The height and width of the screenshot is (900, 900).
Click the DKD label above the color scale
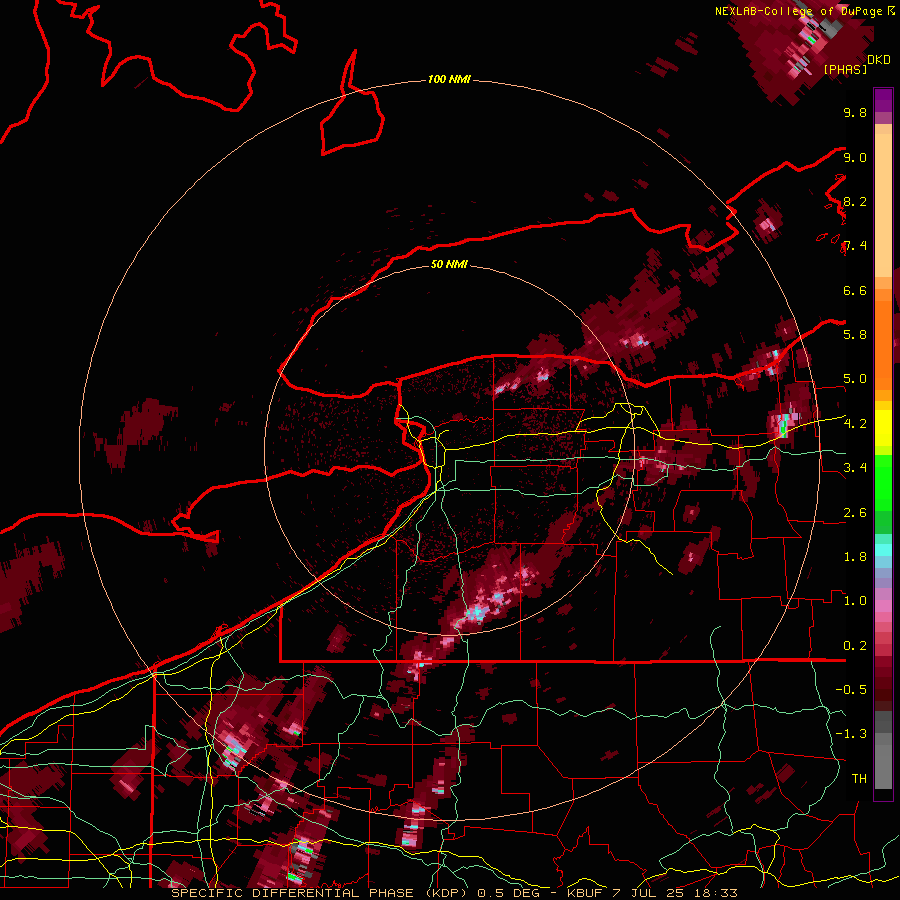(x=878, y=60)
